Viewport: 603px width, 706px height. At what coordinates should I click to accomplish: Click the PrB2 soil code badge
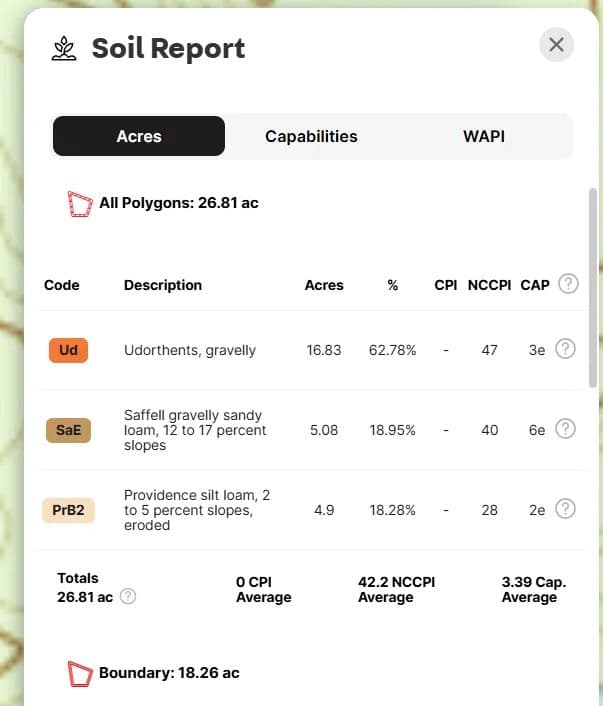point(68,510)
